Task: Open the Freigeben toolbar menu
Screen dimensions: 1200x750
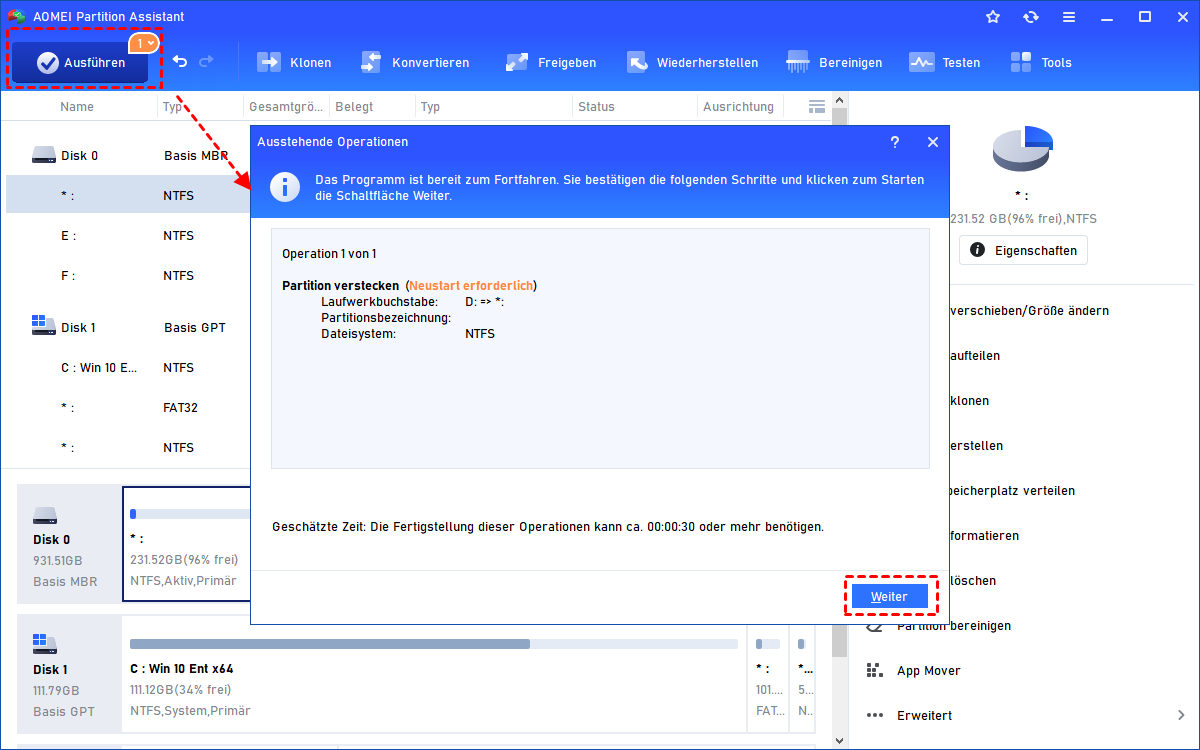Action: click(550, 62)
